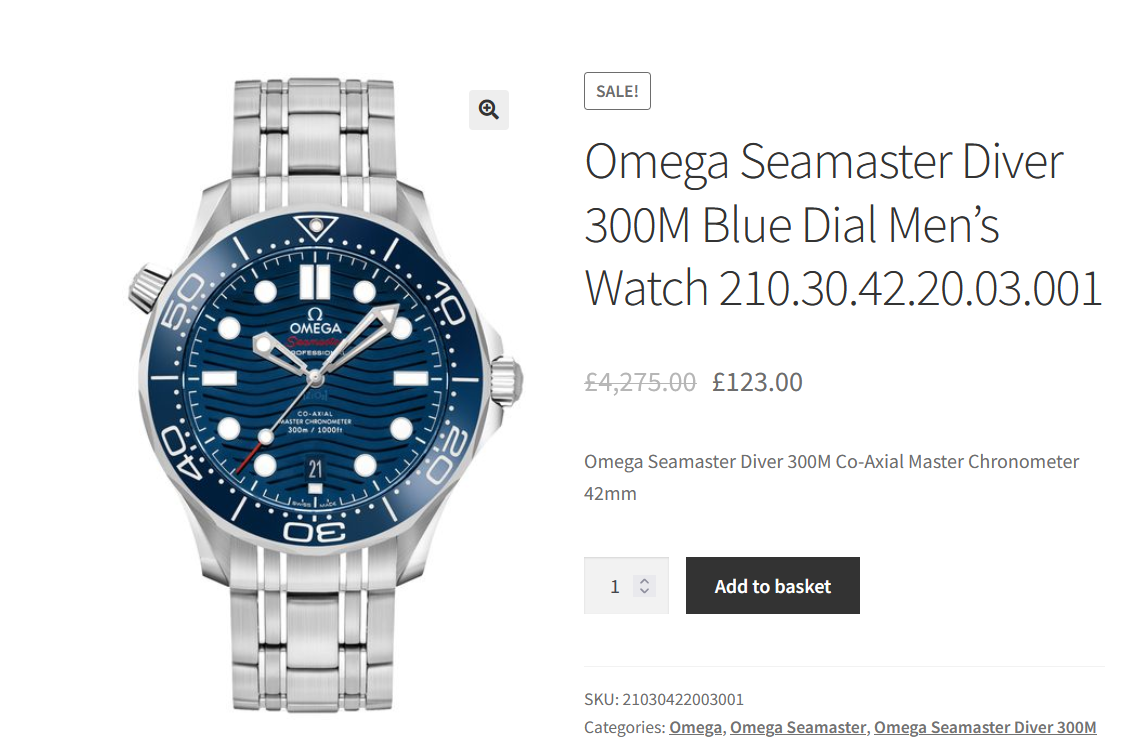Click the 30 marker on the bezel

[315, 531]
